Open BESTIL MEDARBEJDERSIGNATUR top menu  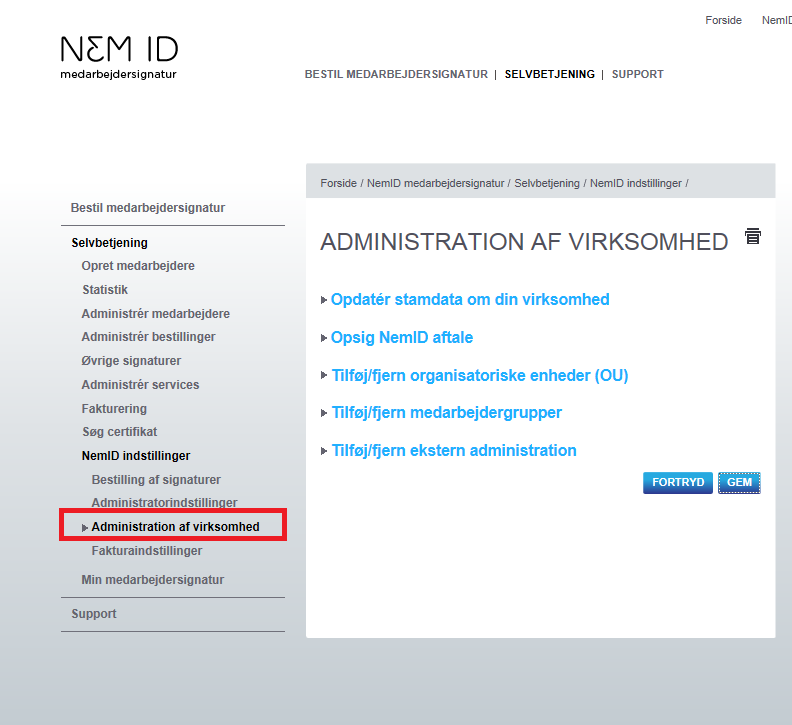coord(397,74)
